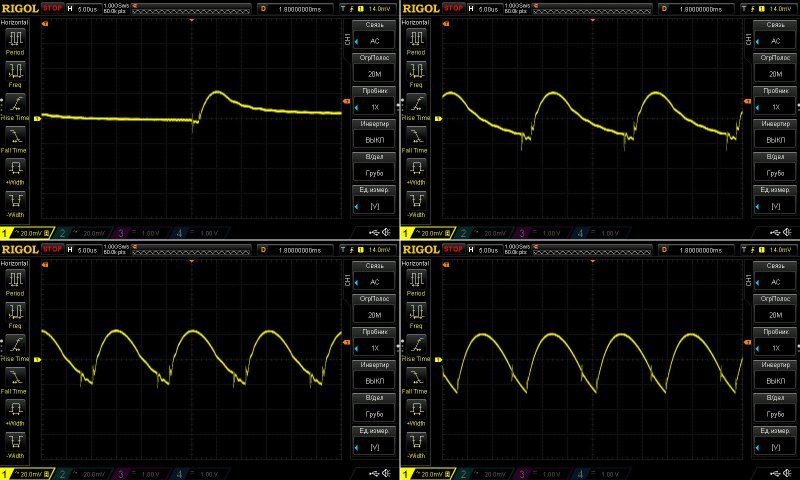Toggle Инвертир ВЫКЛ in top-left scope

tap(375, 135)
